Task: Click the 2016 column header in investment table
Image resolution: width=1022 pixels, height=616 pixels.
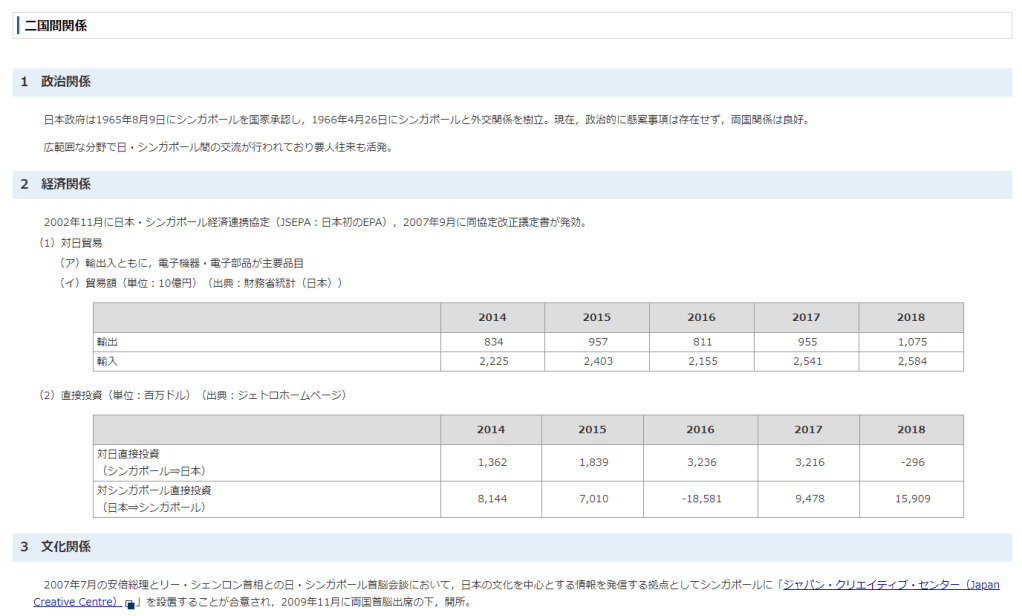Action: 700,430
